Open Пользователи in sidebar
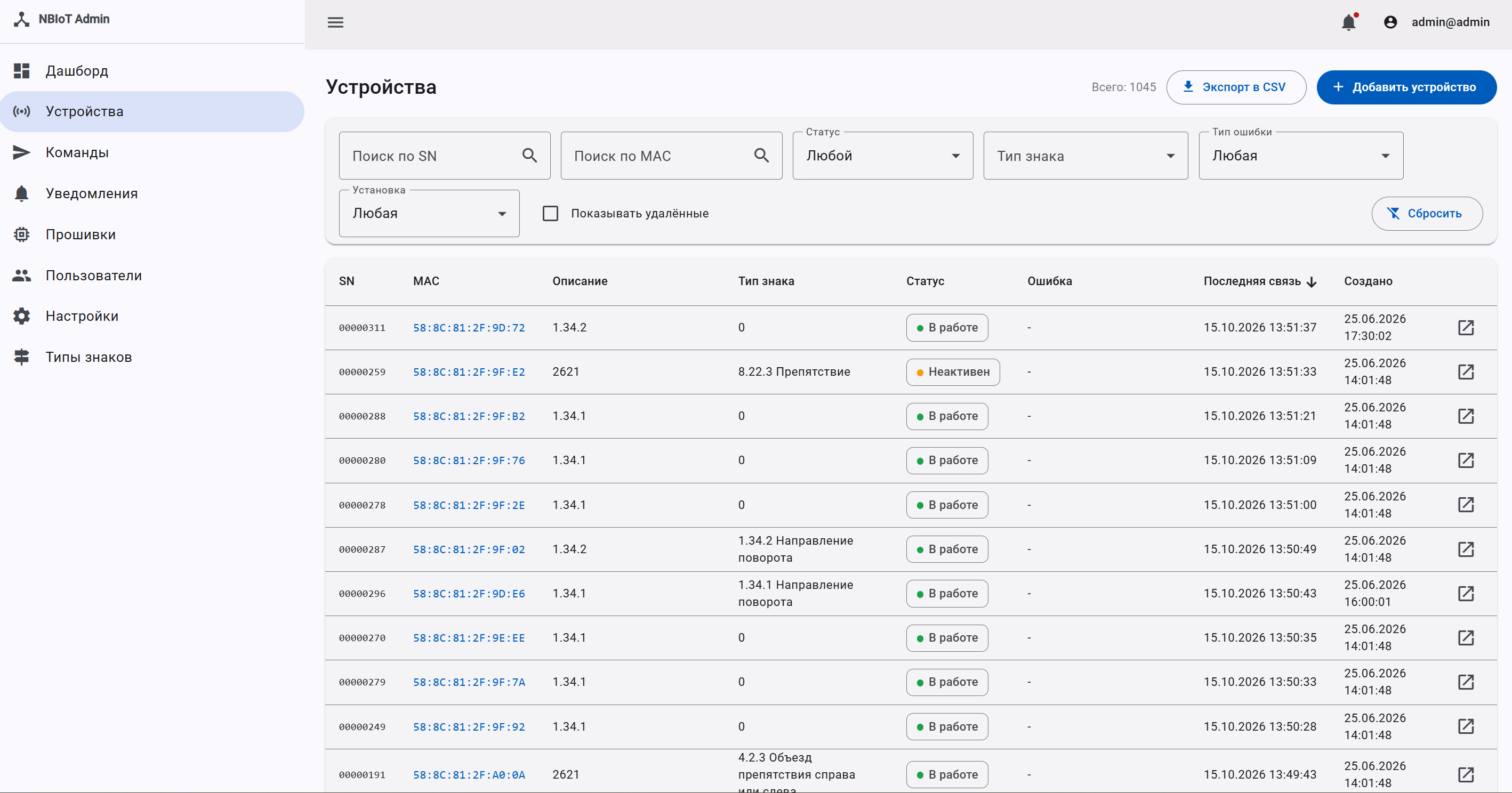The width and height of the screenshot is (1512, 793). (152, 275)
